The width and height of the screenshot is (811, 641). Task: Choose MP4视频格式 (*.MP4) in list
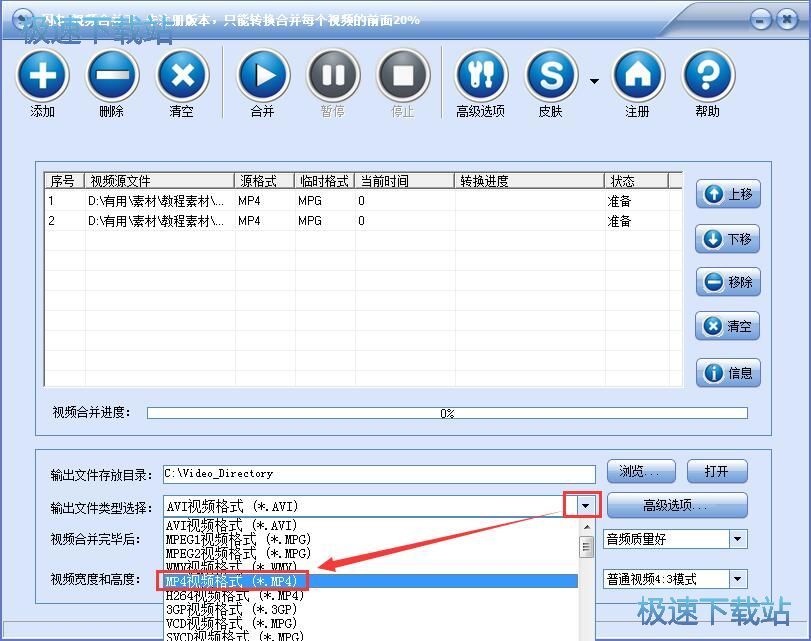point(370,582)
